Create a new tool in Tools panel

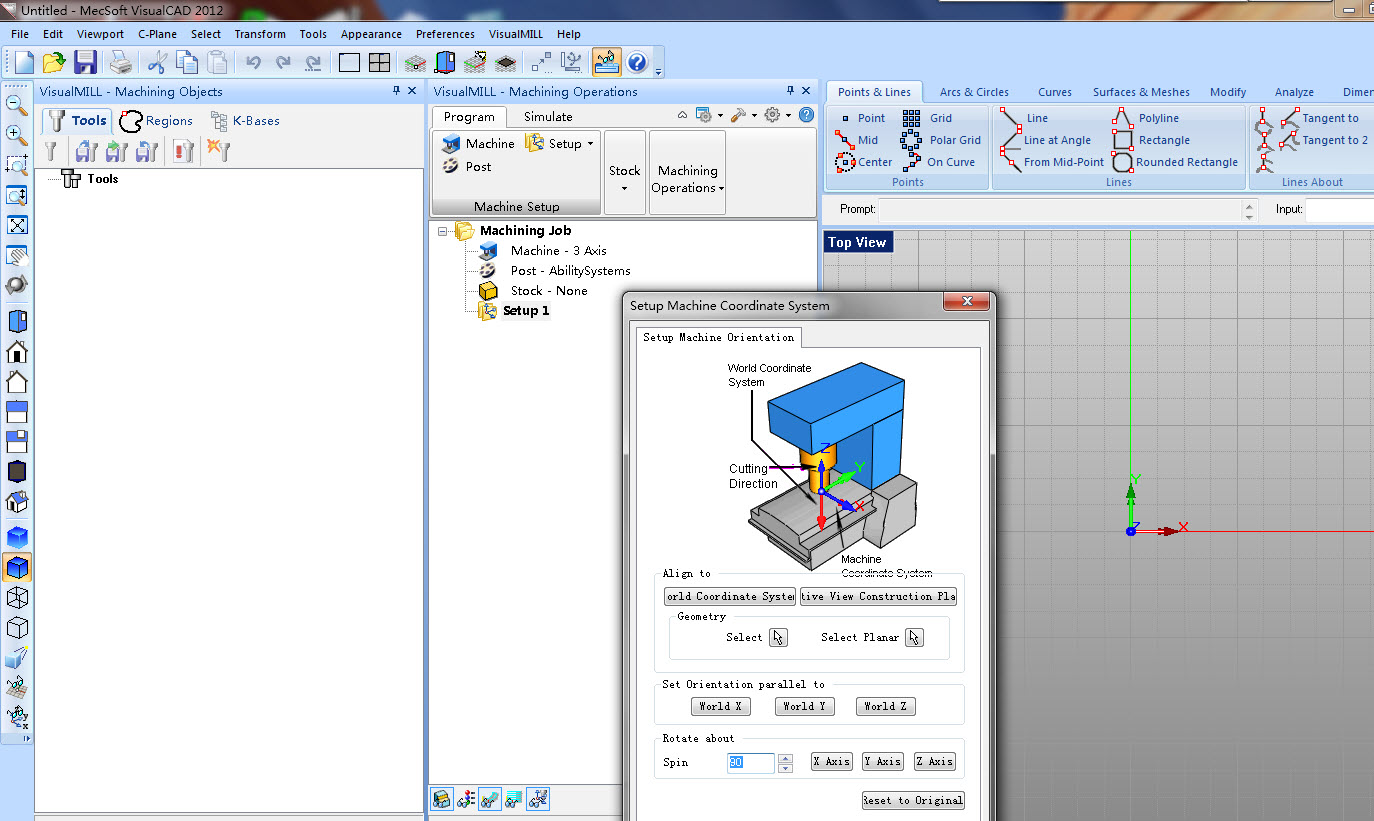[51, 151]
